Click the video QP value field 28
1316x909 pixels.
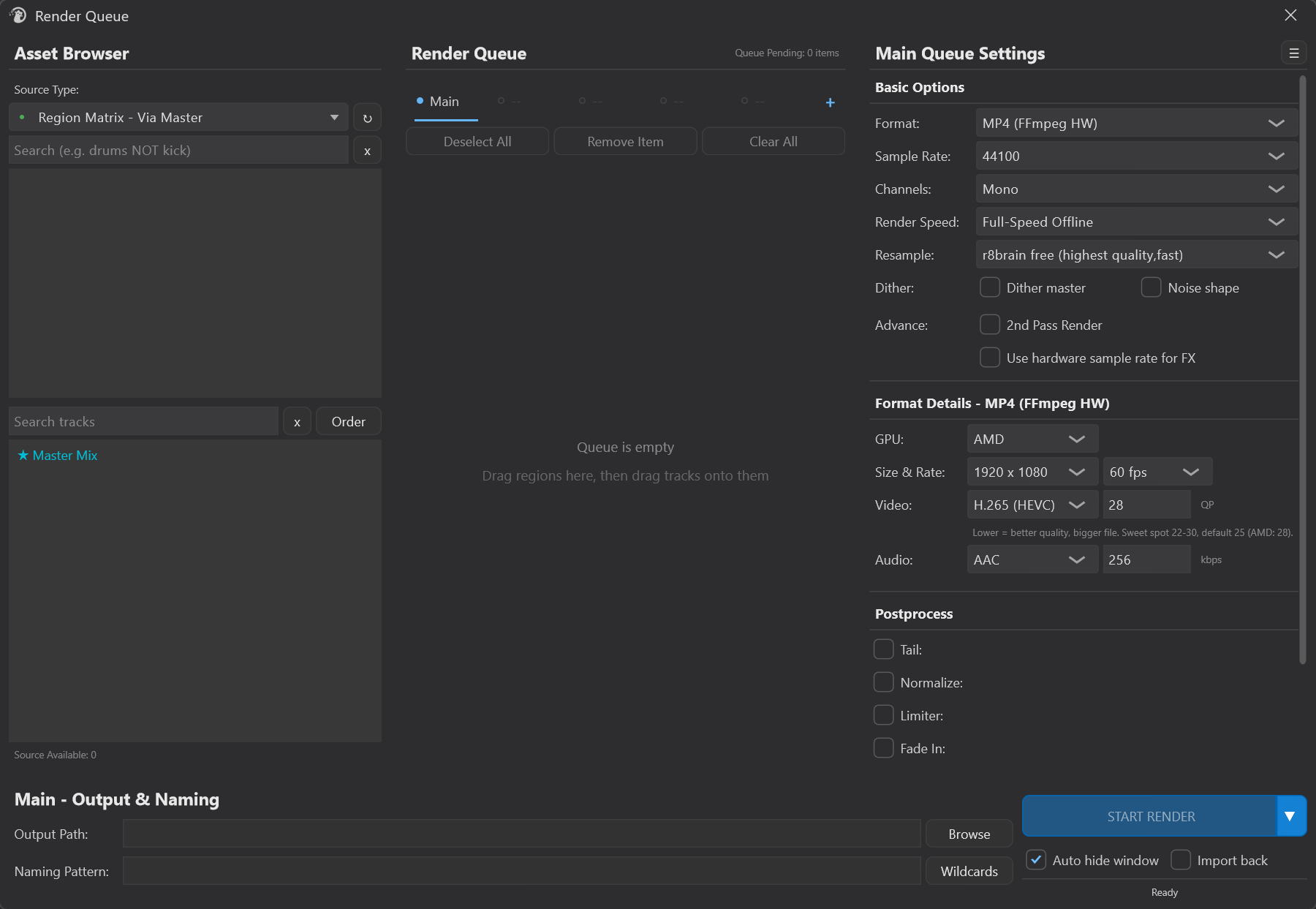(x=1147, y=505)
